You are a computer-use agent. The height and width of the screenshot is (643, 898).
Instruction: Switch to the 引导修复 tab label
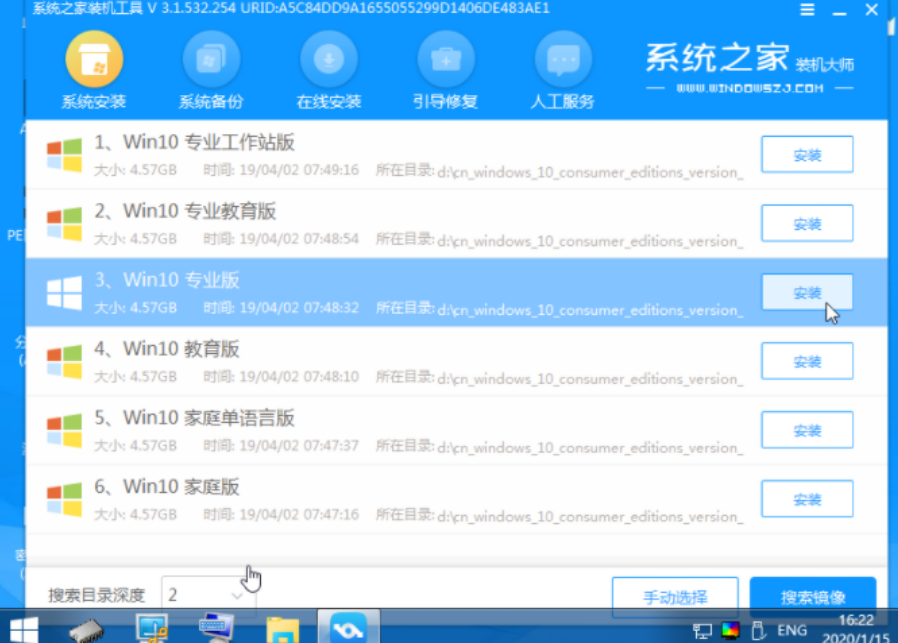(x=446, y=102)
